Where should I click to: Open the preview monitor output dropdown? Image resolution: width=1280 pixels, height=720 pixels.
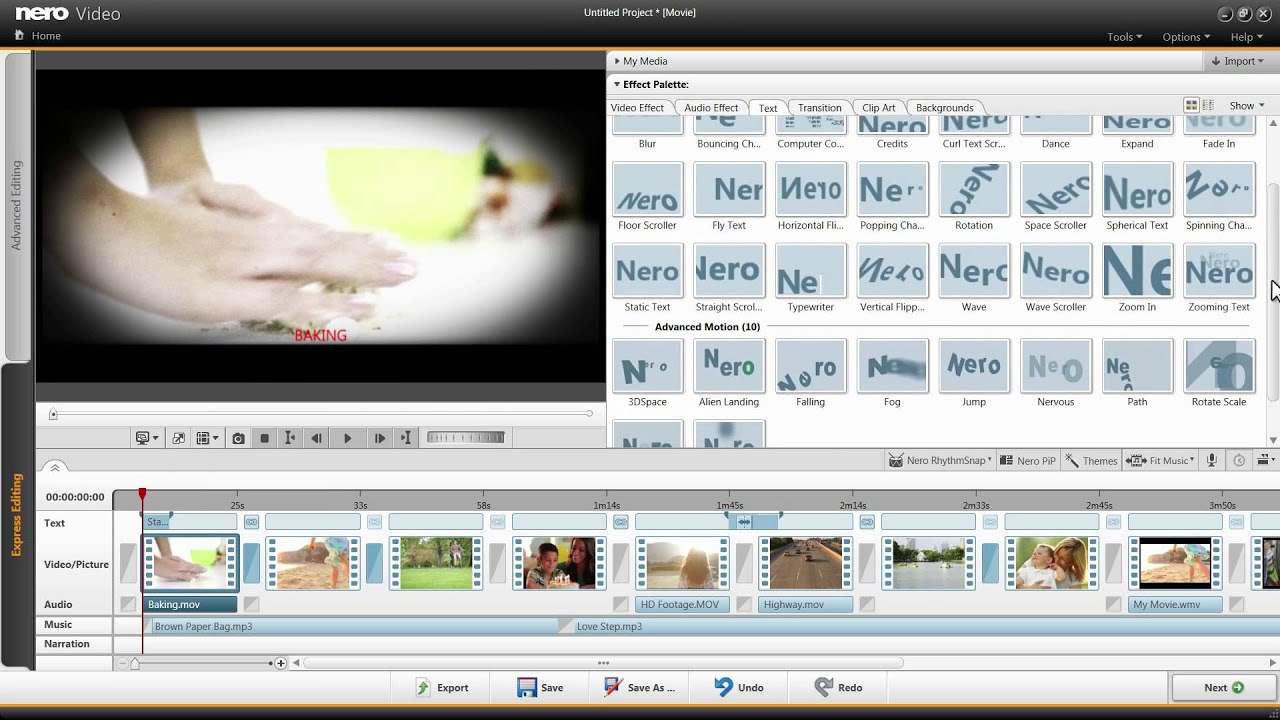148,438
